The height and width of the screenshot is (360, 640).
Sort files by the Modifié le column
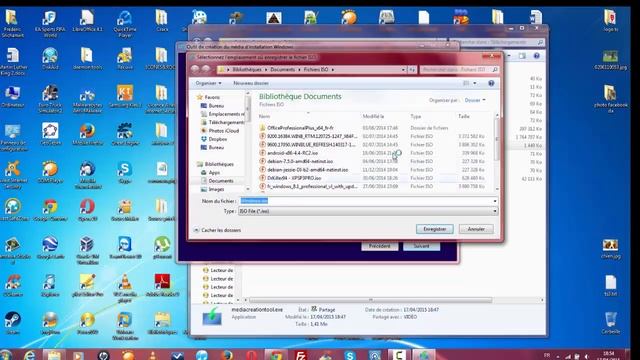(373, 116)
